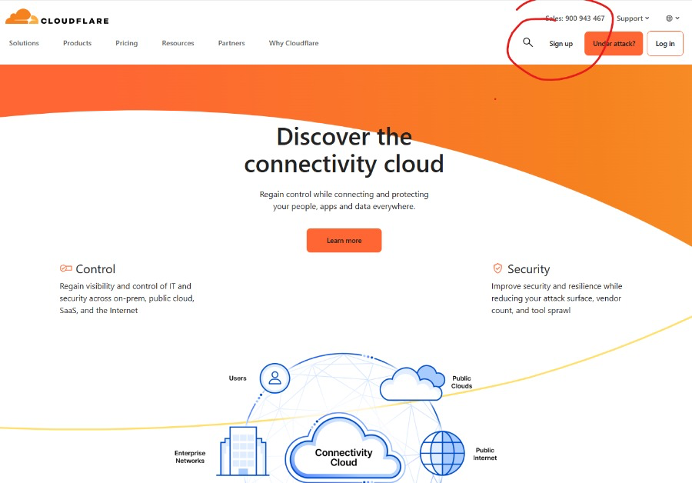
Task: Click the globe language icon
Action: [669, 18]
